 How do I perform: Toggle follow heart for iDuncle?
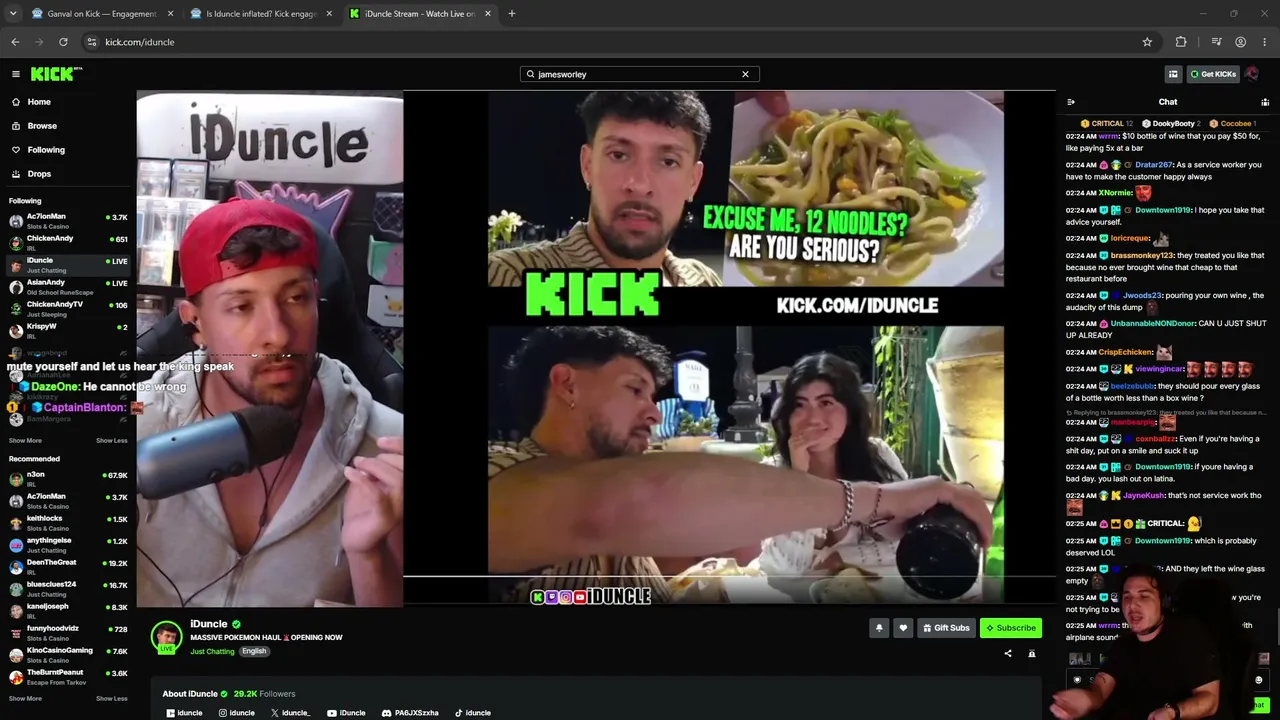(x=903, y=628)
